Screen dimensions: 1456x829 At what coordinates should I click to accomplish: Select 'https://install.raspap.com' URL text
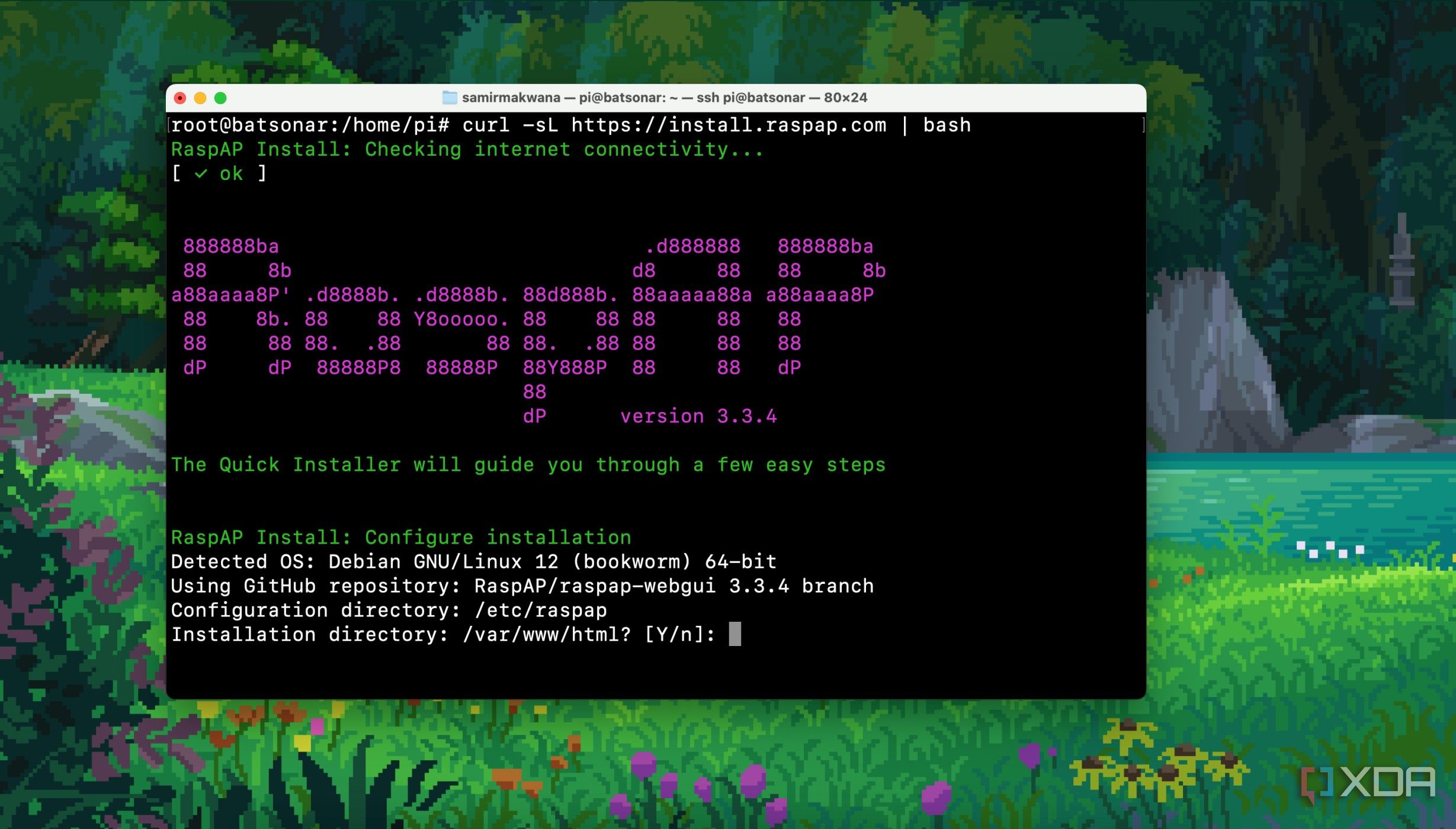tap(729, 125)
